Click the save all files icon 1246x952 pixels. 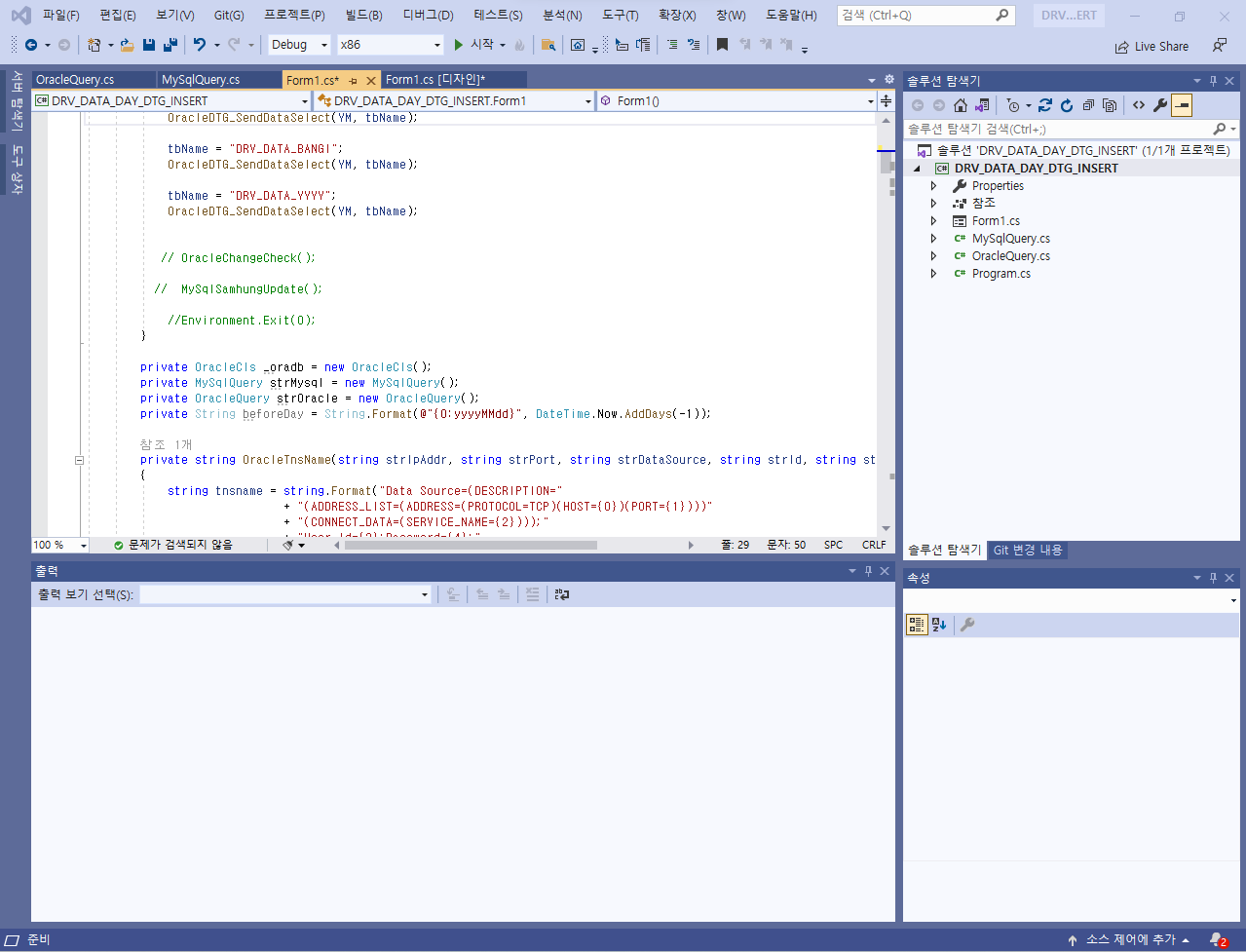(170, 45)
